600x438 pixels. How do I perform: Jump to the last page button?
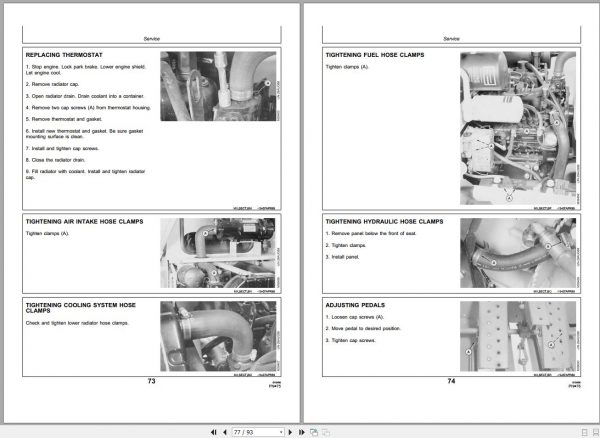pyautogui.click(x=302, y=432)
